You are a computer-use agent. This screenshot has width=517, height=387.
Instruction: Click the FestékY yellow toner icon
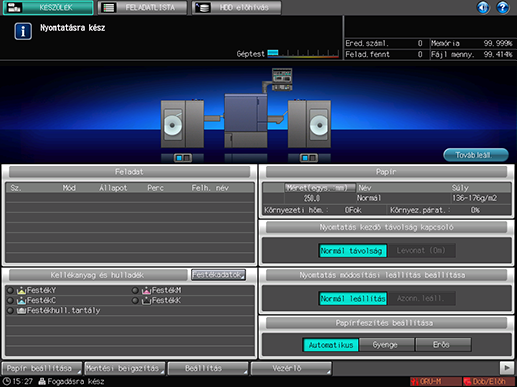point(21,291)
